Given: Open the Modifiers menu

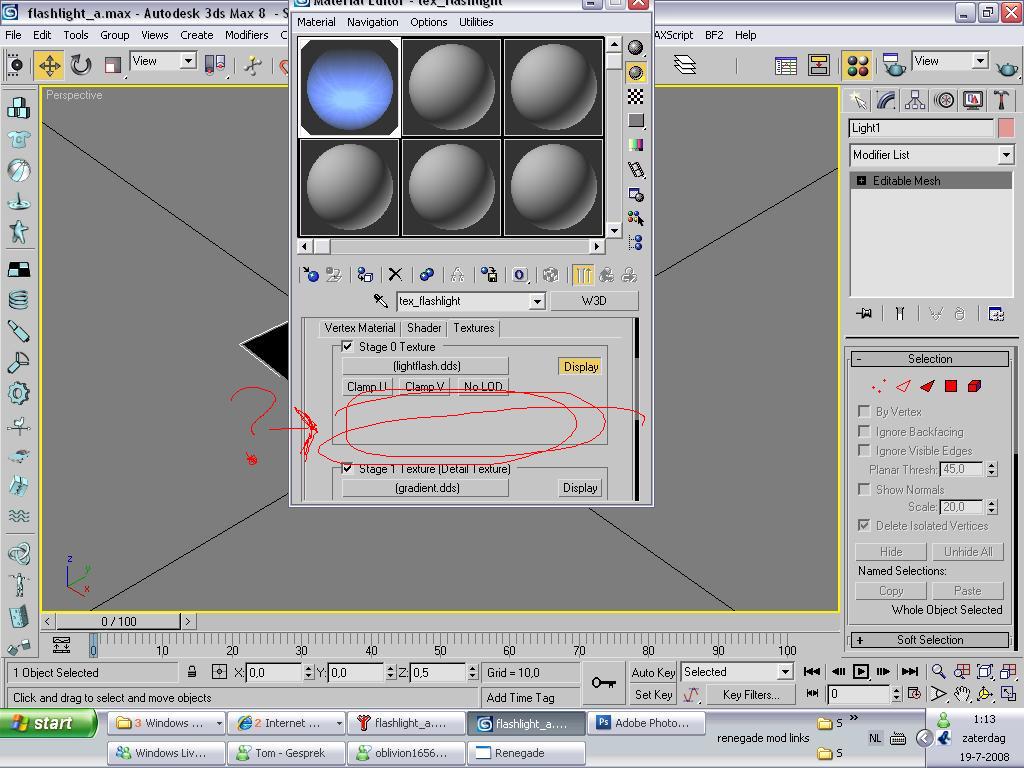Looking at the screenshot, I should coord(246,34).
